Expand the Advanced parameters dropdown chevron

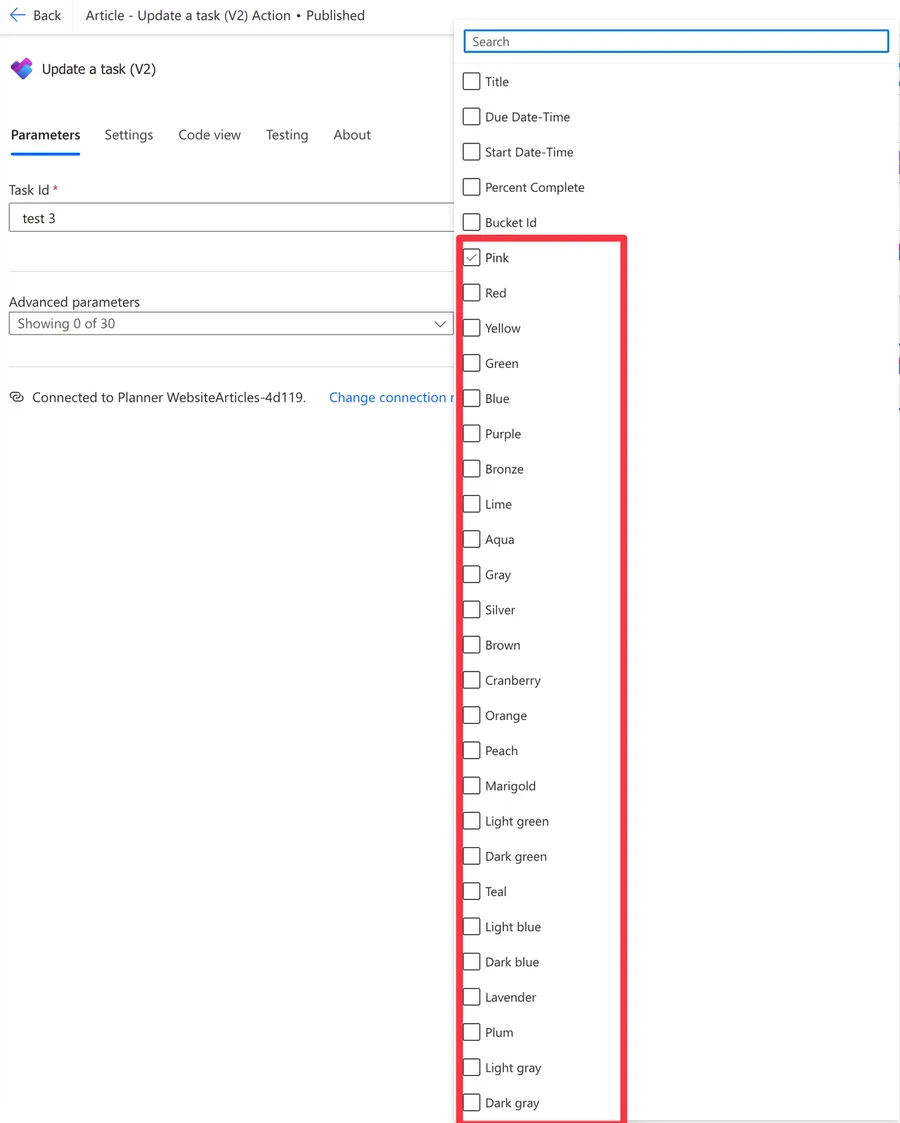tap(439, 324)
